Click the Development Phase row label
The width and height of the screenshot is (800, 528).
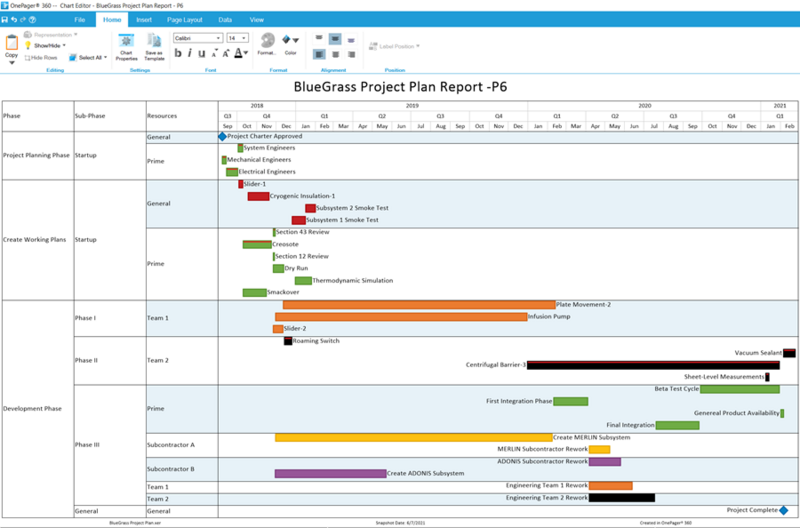click(32, 409)
